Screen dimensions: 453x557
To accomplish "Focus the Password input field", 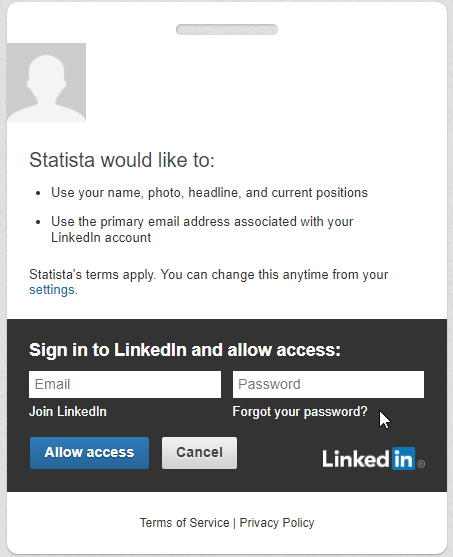I will 328,384.
